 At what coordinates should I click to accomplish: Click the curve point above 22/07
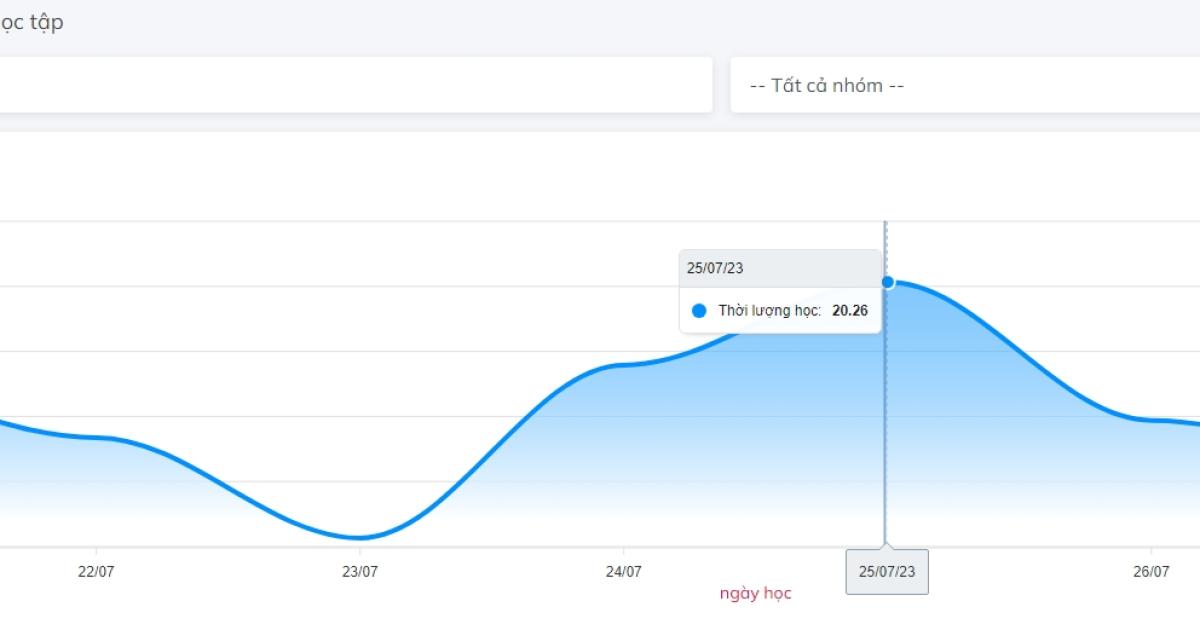pos(96,437)
